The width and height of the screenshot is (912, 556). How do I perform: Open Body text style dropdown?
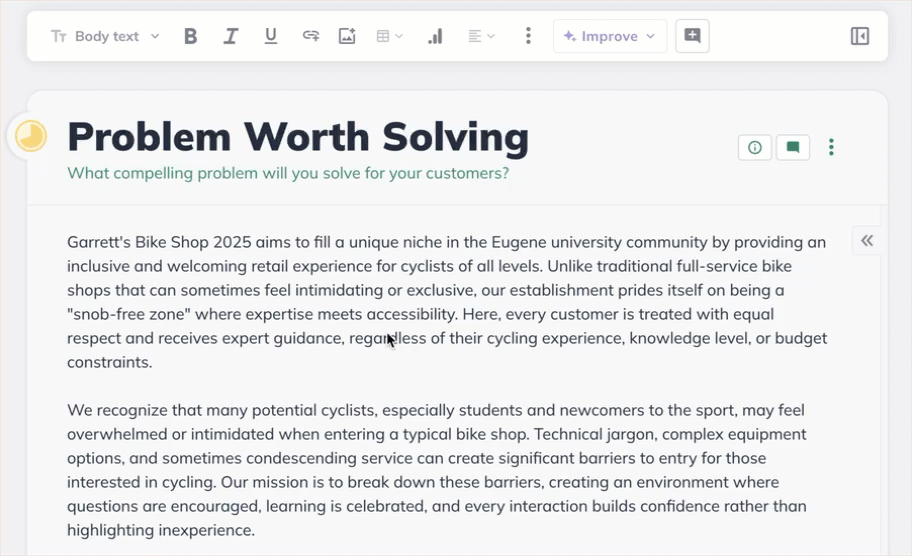pos(105,36)
